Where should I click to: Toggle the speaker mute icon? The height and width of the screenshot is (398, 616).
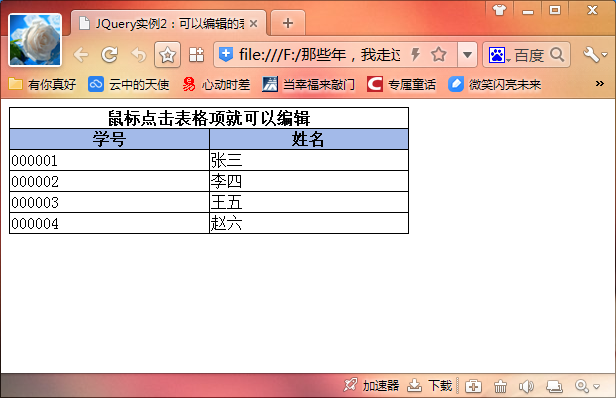pyautogui.click(x=526, y=386)
